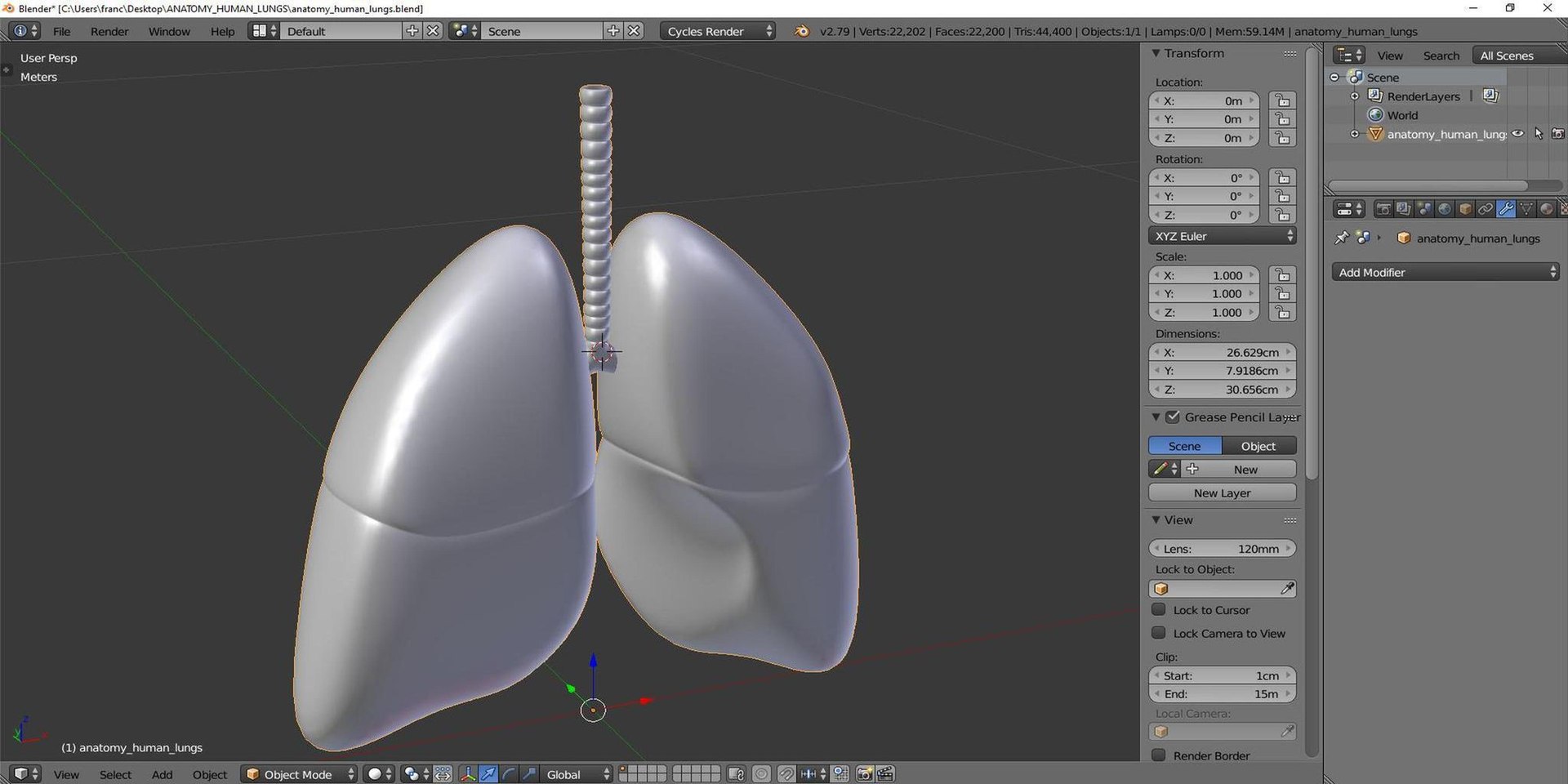Click the Info editor type icon
The image size is (1568, 784).
[x=24, y=31]
